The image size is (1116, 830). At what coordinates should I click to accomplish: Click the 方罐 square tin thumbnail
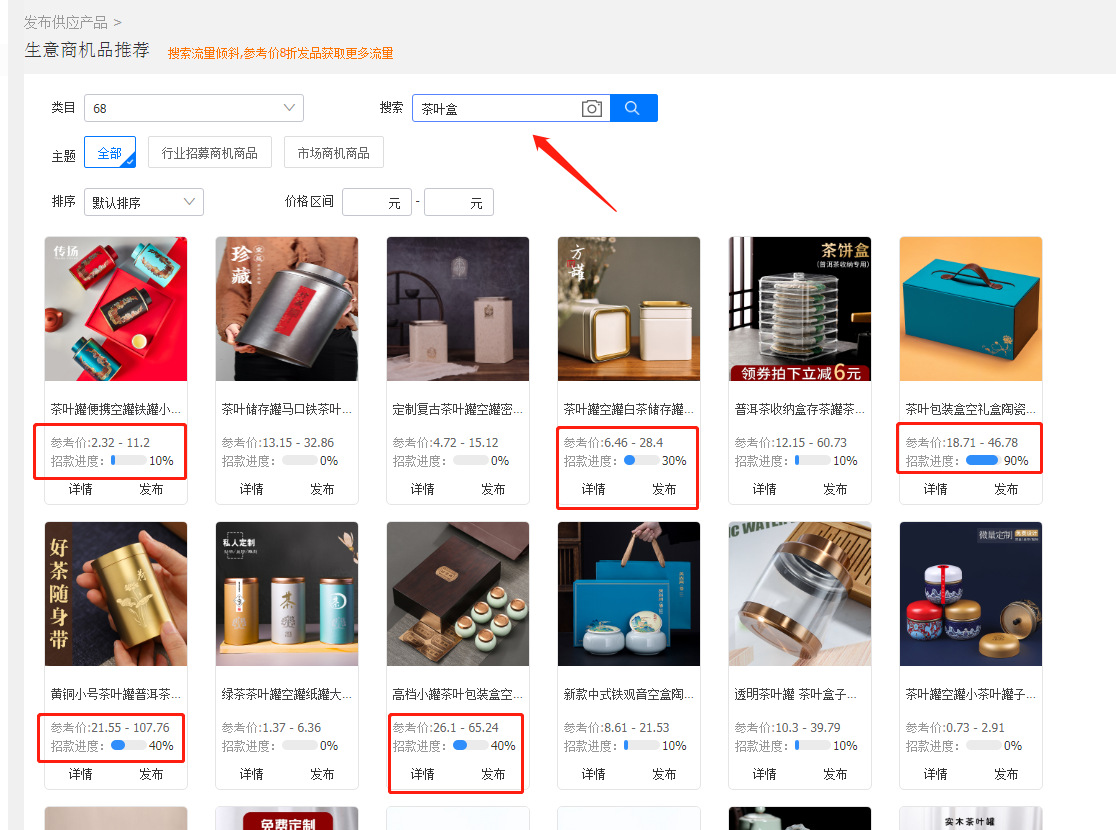click(628, 309)
